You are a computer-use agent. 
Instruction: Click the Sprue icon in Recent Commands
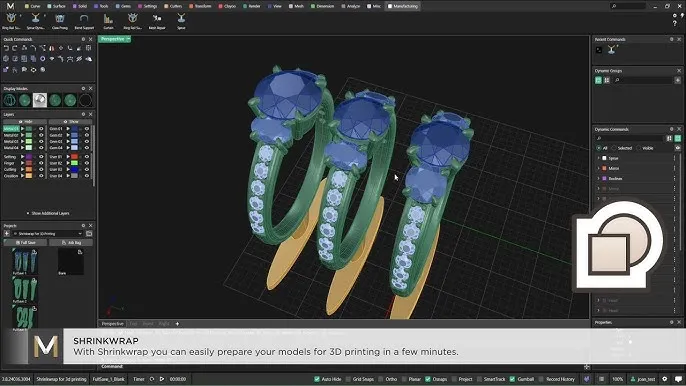click(611, 50)
